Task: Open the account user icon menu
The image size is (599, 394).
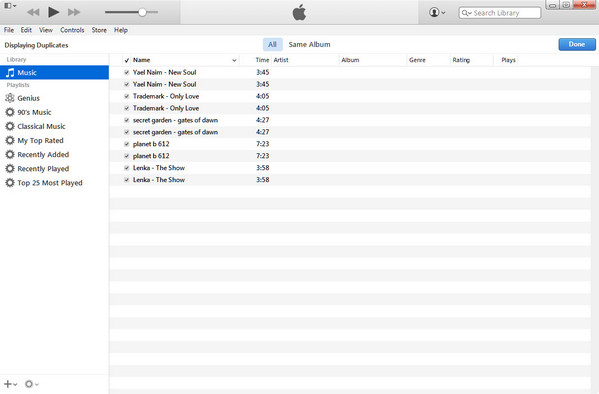Action: click(x=437, y=12)
